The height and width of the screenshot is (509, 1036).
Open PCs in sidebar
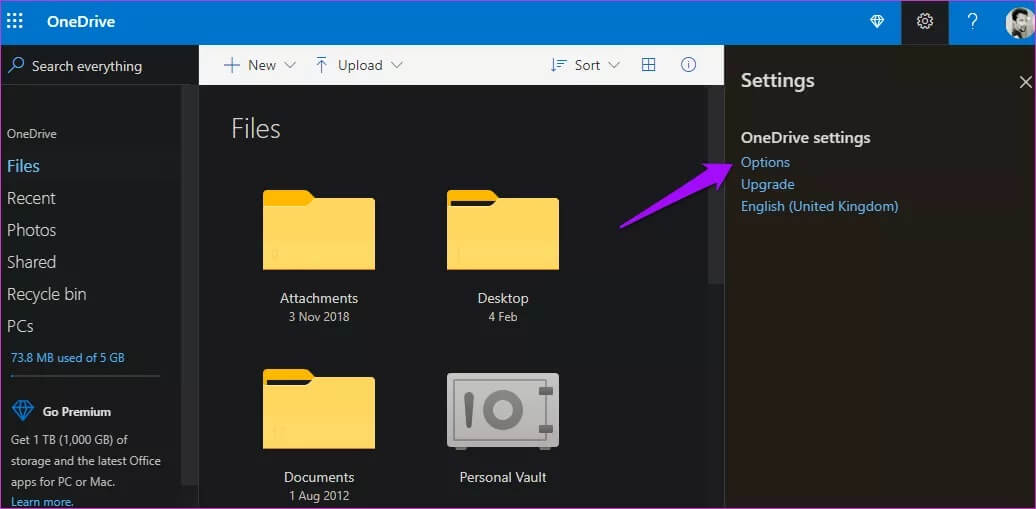[x=20, y=326]
